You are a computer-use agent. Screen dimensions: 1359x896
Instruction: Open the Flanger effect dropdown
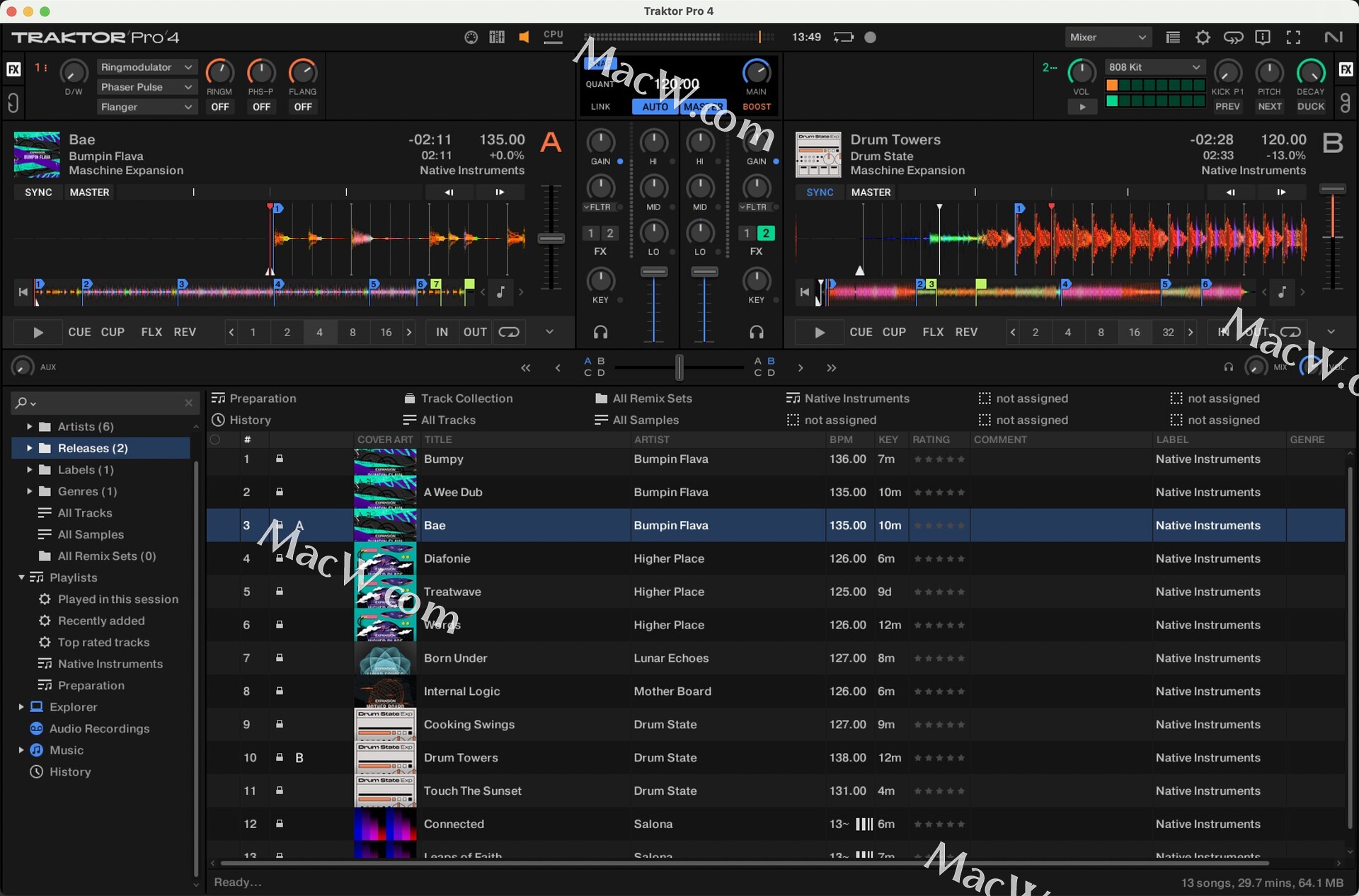(x=146, y=107)
